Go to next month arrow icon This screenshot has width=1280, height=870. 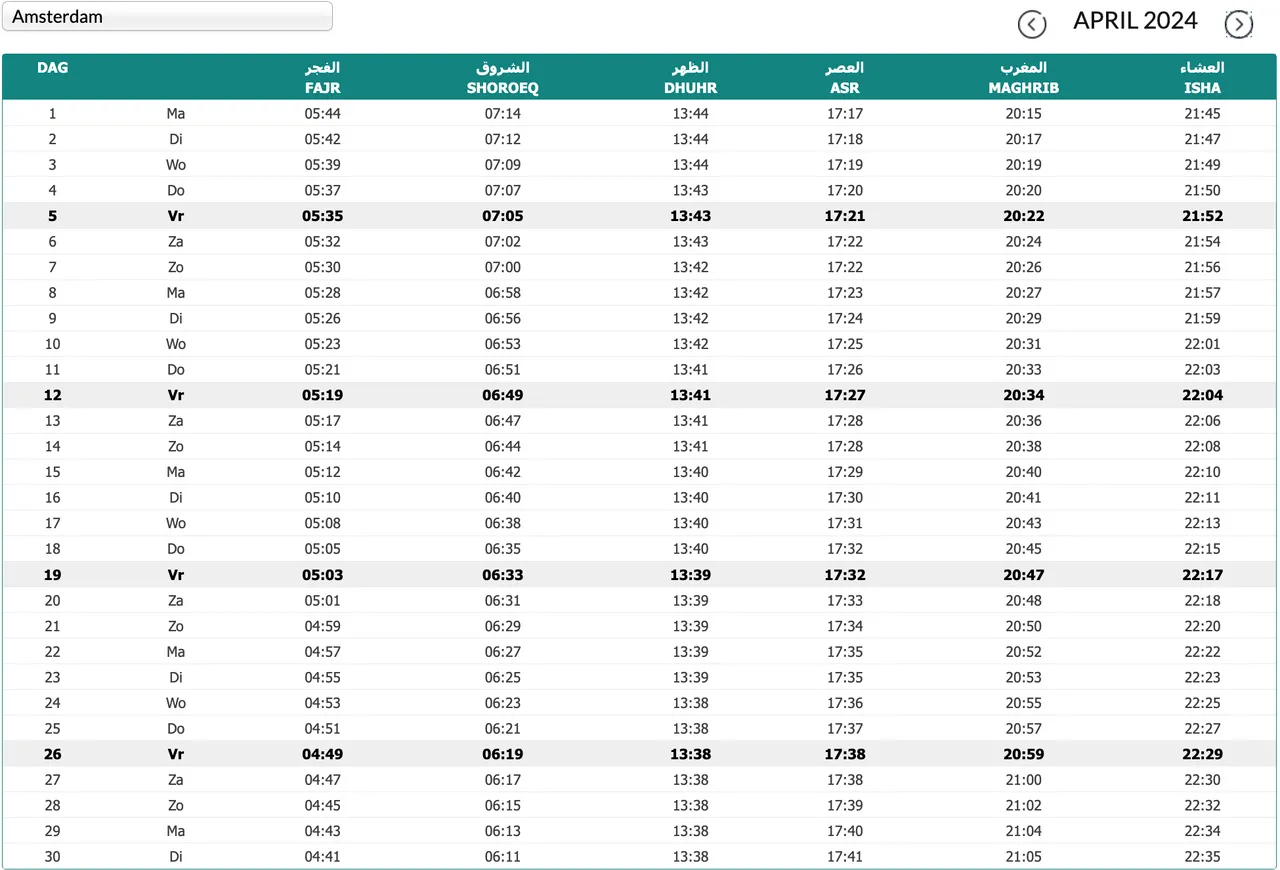pyautogui.click(x=1239, y=24)
